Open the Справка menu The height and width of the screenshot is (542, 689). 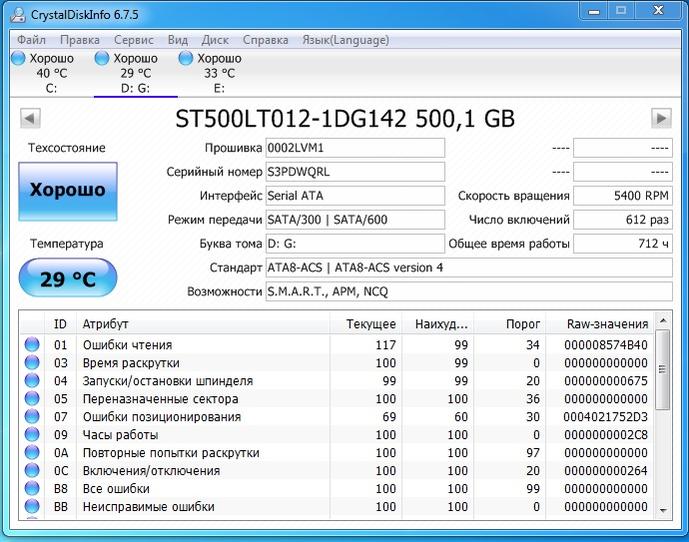click(x=265, y=40)
